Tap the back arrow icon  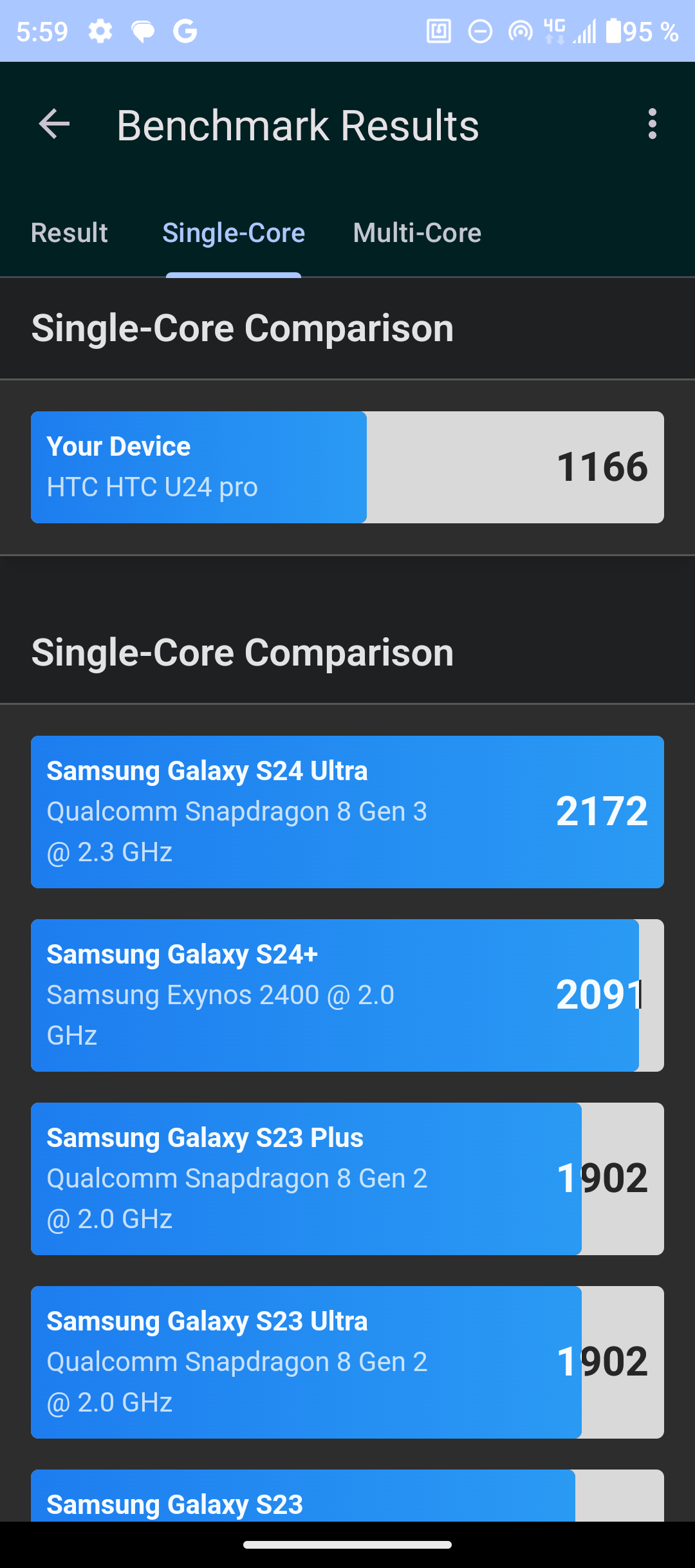click(x=54, y=125)
